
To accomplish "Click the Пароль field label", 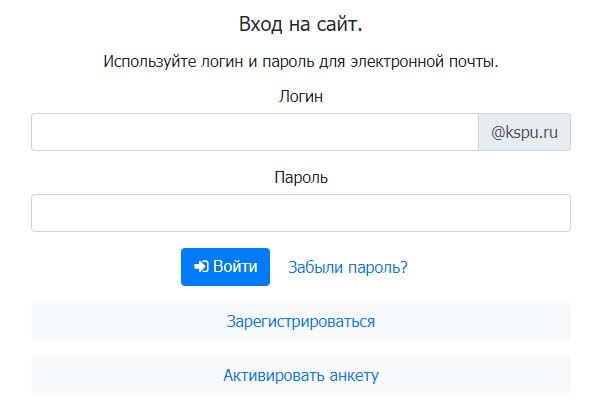I will coord(301,177).
